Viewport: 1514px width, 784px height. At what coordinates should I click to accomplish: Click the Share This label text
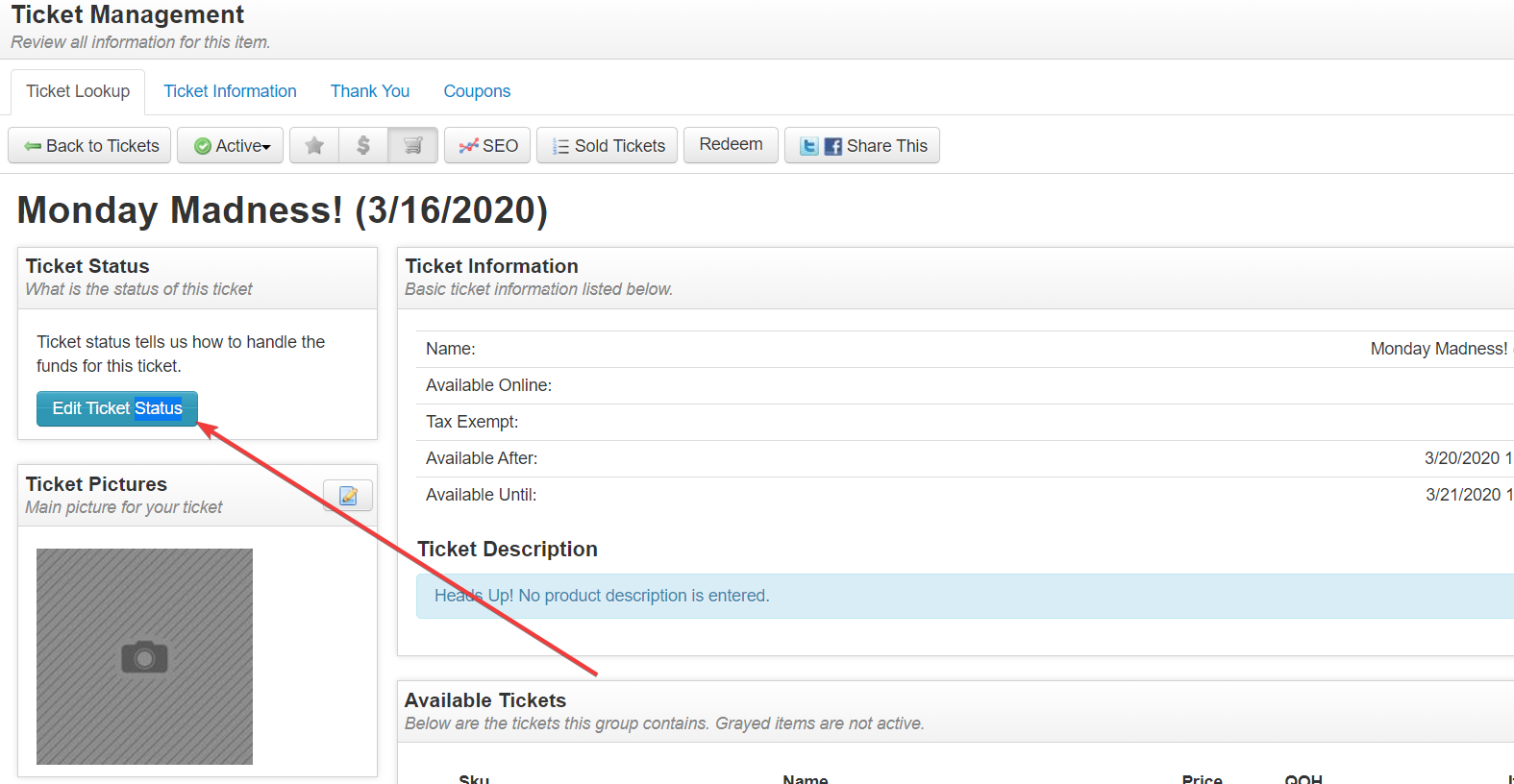click(x=886, y=146)
